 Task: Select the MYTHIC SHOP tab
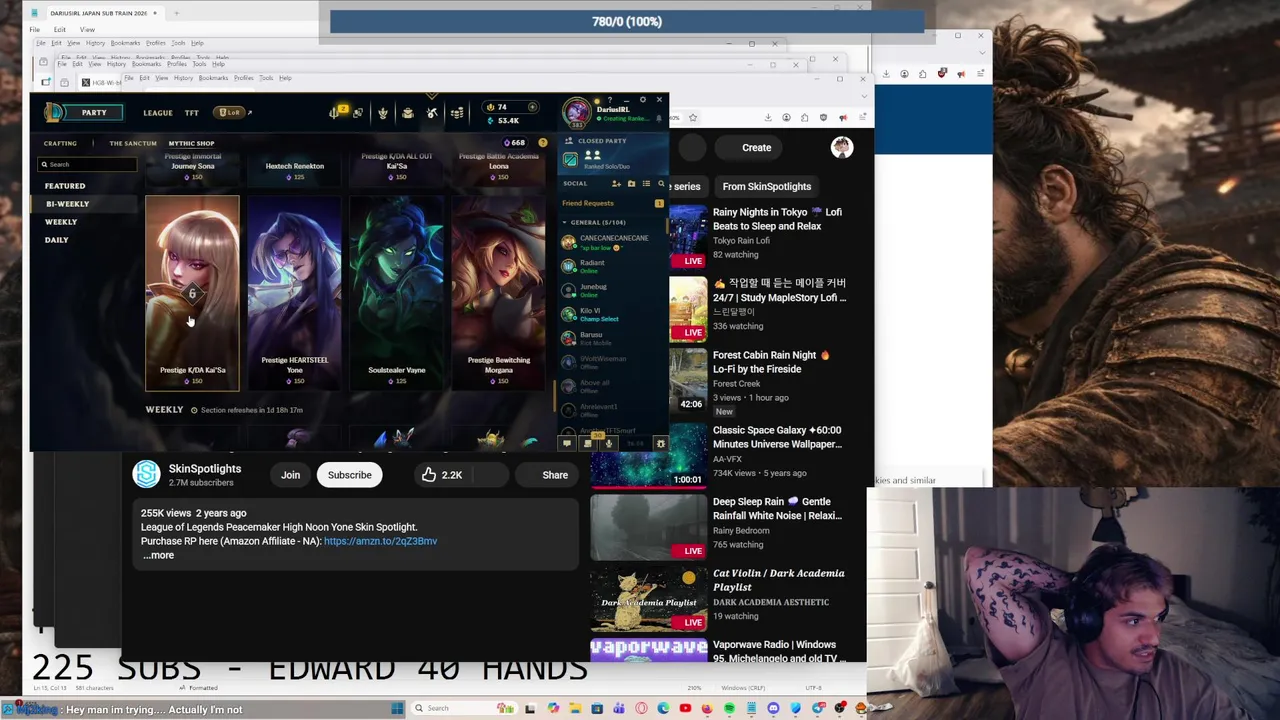pyautogui.click(x=191, y=143)
